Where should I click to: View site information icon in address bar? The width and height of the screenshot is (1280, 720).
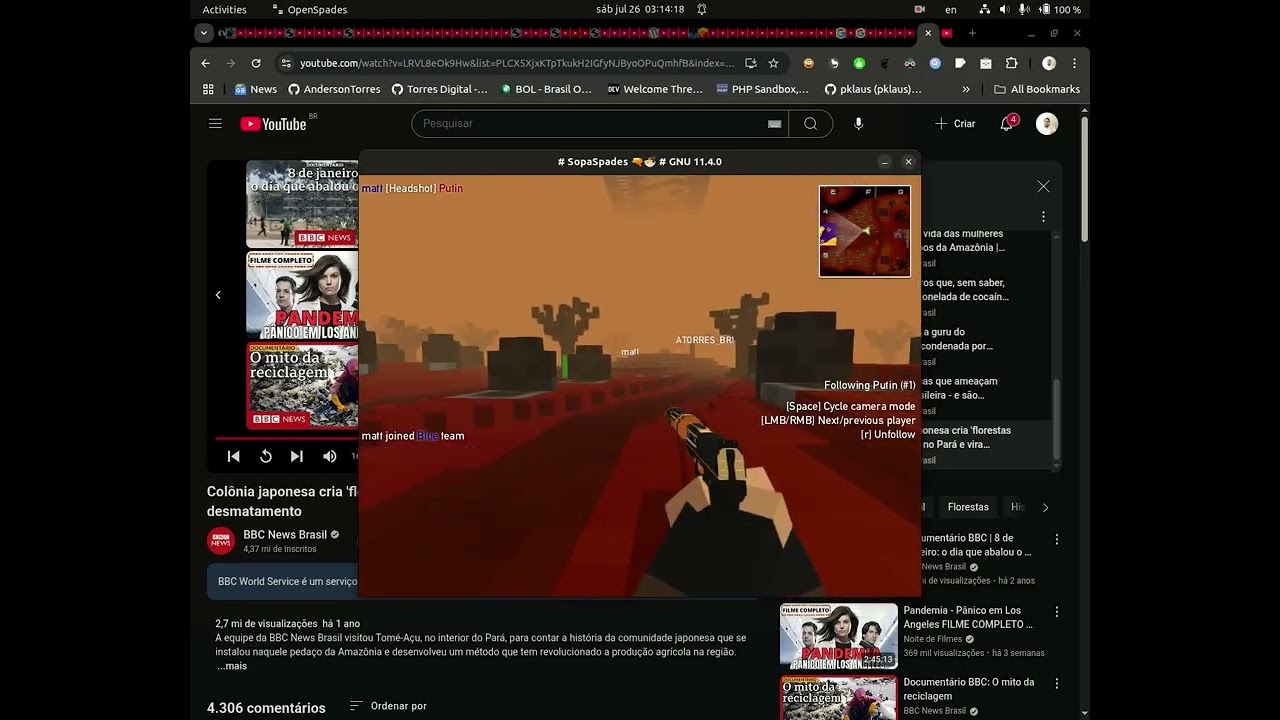(285, 63)
